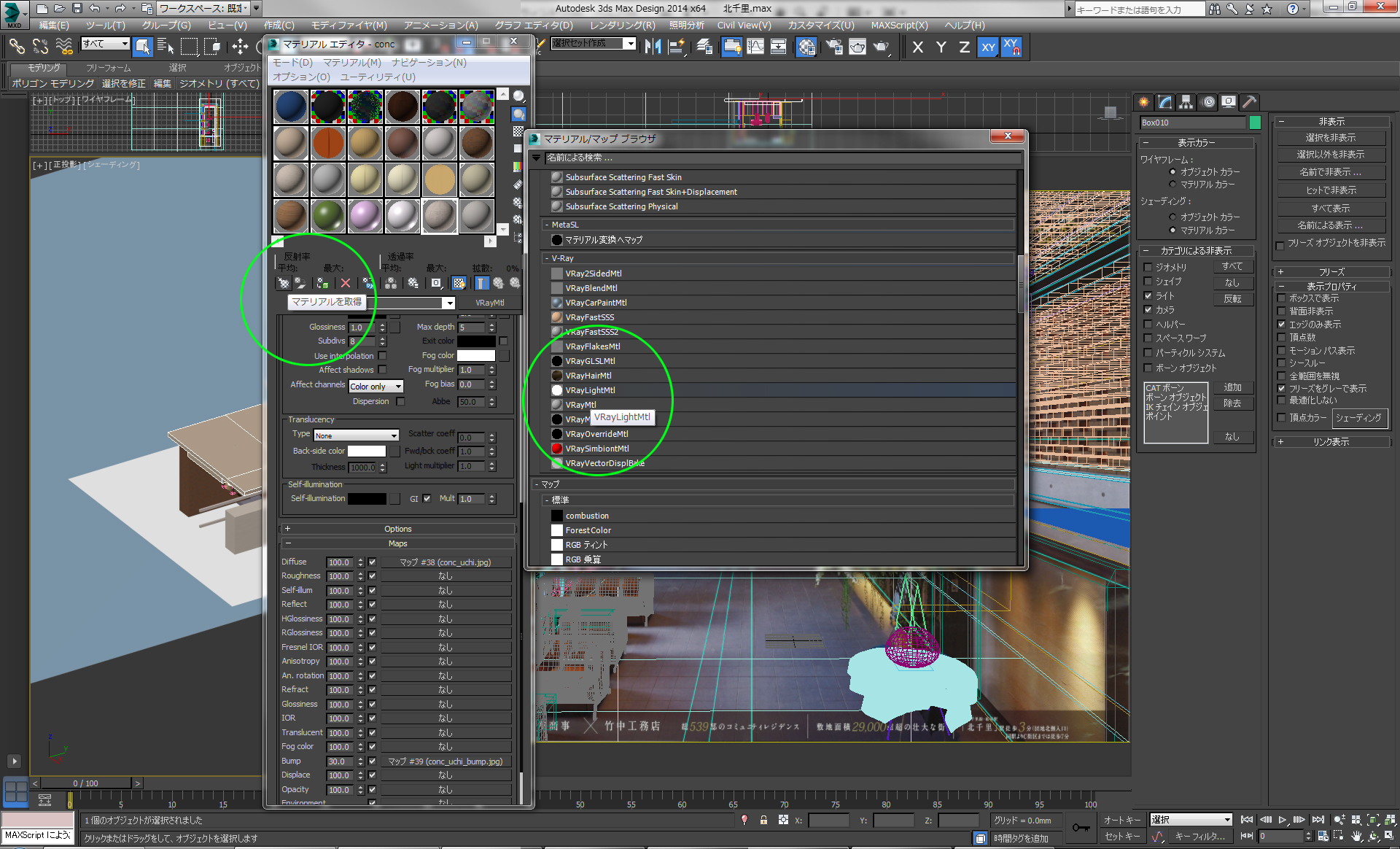
Task: Expand the Options rollout
Action: pyautogui.click(x=398, y=529)
